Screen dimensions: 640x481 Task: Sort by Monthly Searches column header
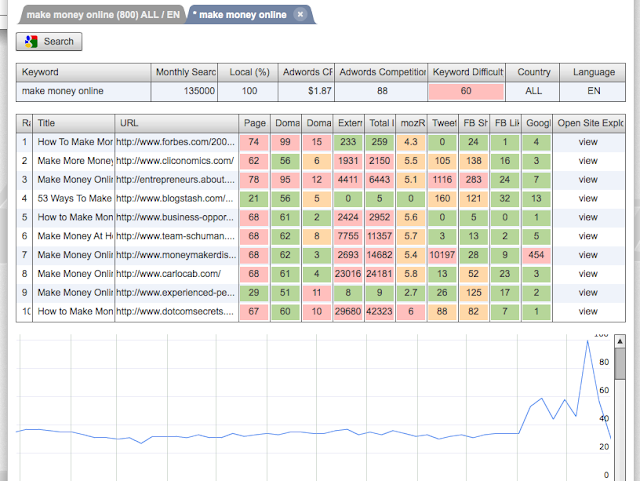pyautogui.click(x=185, y=73)
